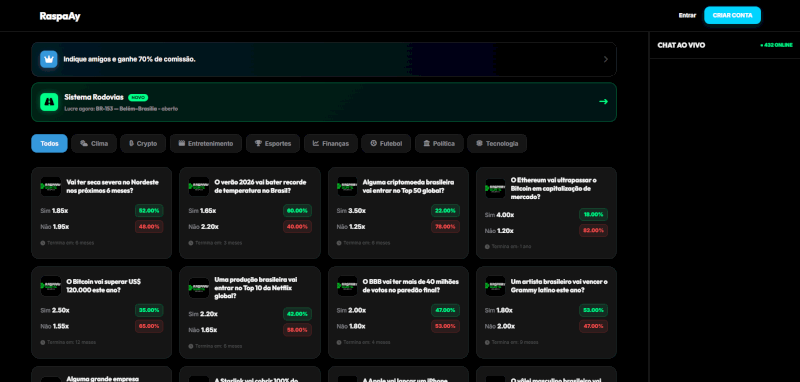The height and width of the screenshot is (382, 800).
Task: Click the logo thumbnail on Ethereum card
Action: pos(495,188)
